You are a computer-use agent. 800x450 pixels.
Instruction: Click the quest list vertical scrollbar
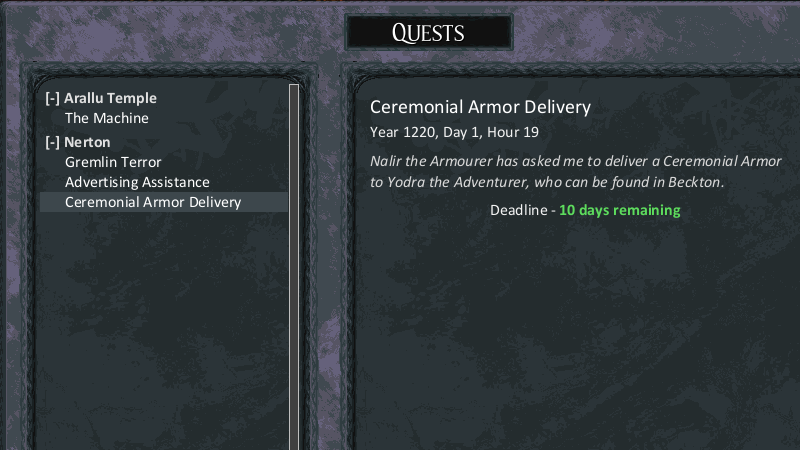(293, 265)
